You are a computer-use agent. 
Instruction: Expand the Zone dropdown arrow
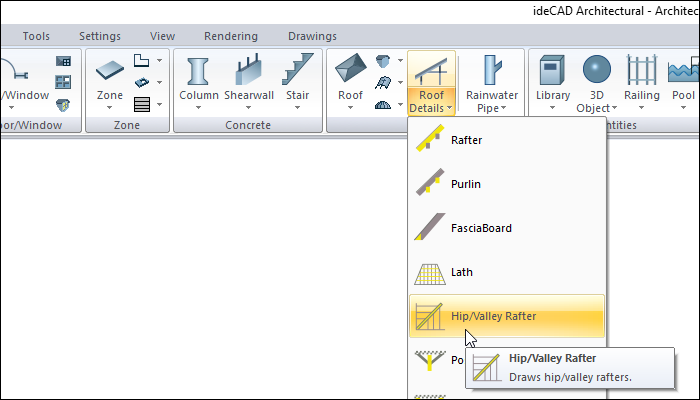click(x=111, y=109)
